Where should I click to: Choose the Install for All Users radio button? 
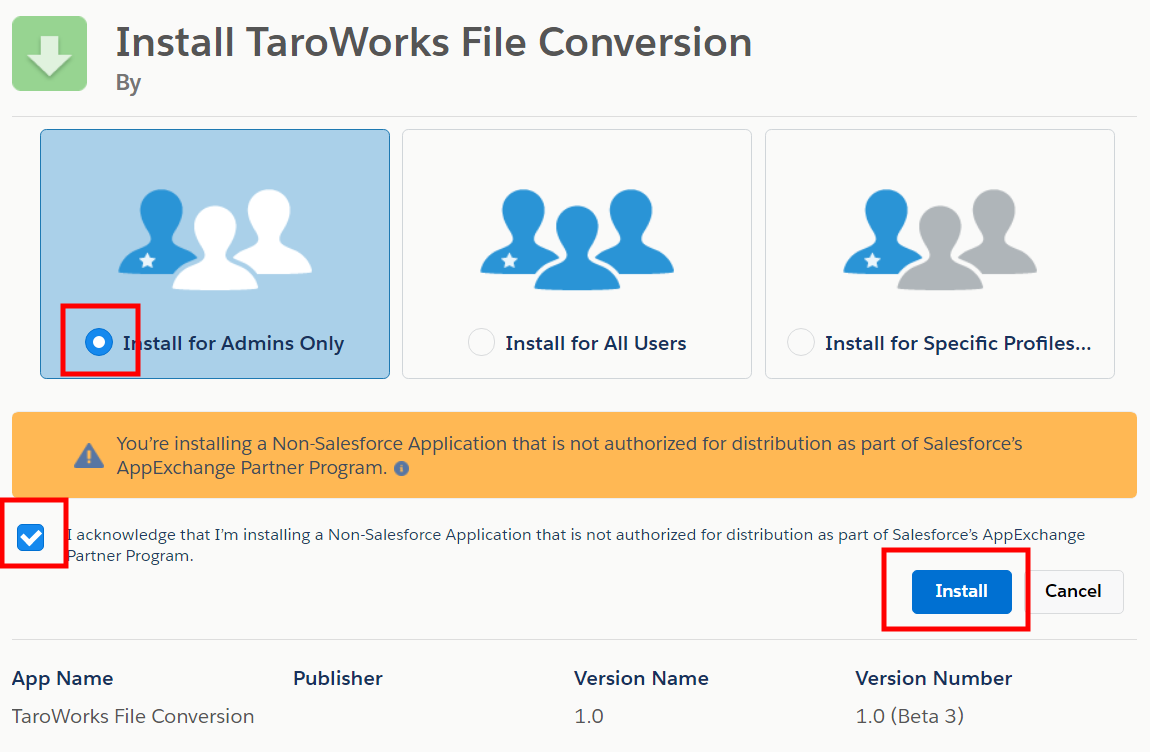481,343
